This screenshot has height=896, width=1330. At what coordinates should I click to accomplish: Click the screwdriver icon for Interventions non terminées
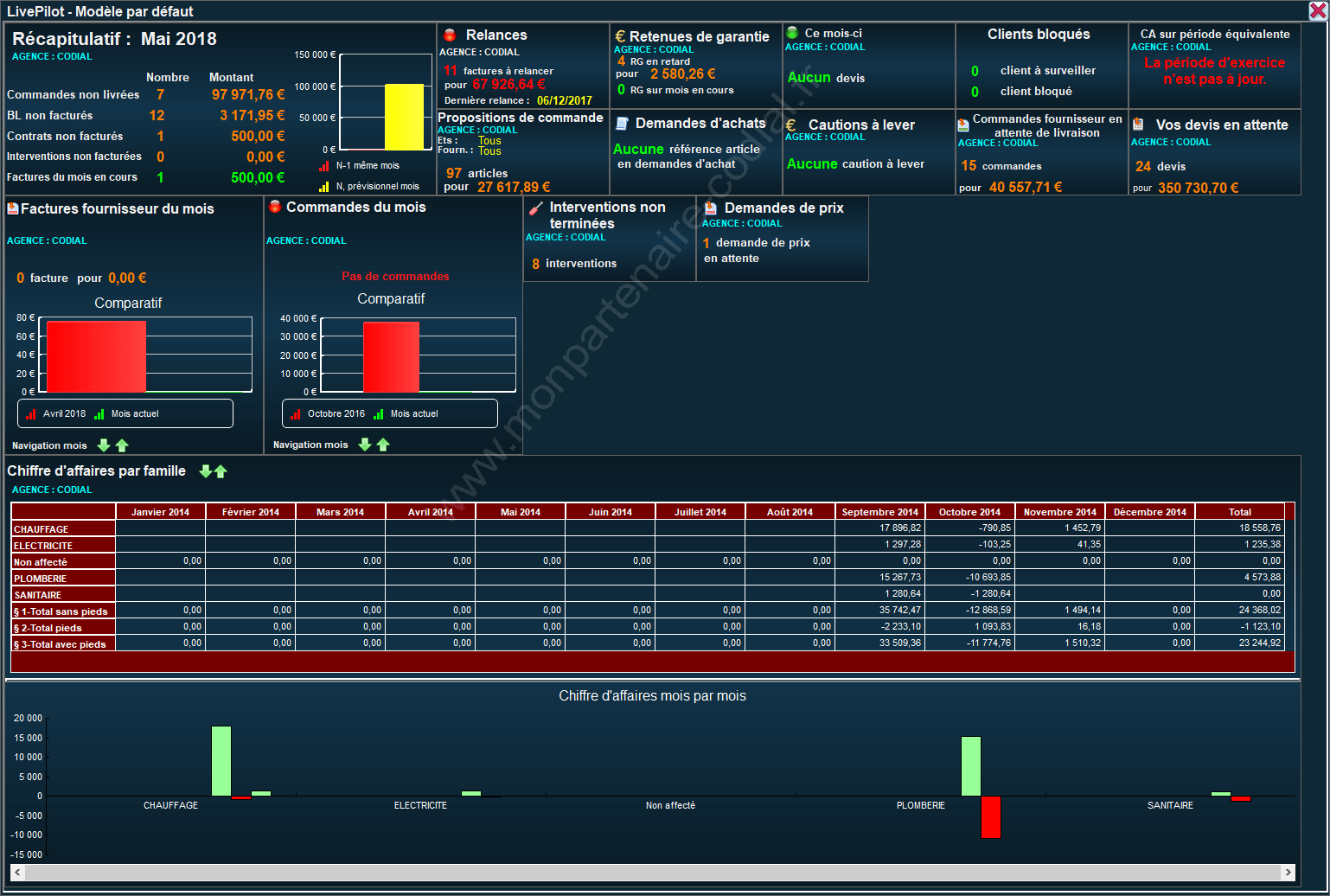point(535,208)
